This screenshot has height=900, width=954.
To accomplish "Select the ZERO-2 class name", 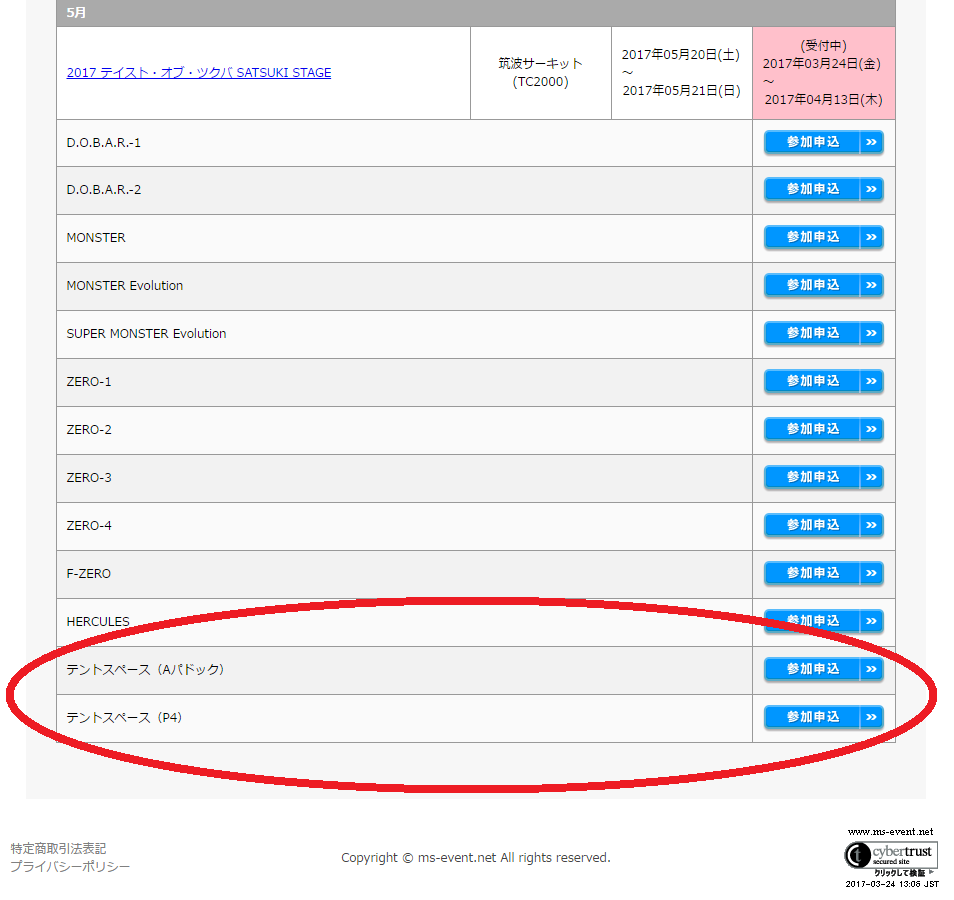I will coord(89,430).
